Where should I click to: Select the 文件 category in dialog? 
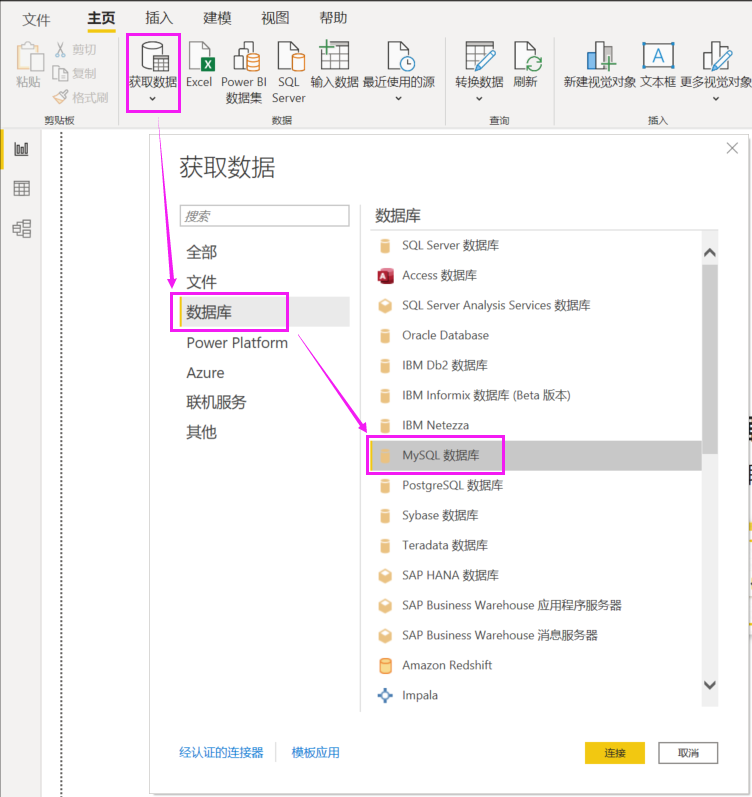click(201, 282)
